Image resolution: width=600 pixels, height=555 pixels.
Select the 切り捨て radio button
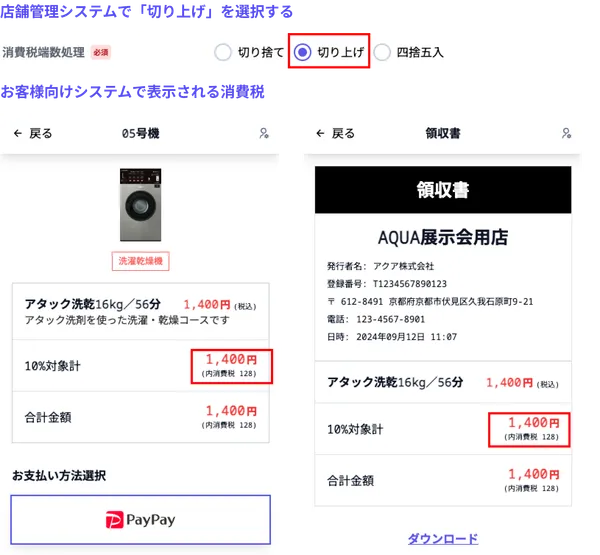222,52
